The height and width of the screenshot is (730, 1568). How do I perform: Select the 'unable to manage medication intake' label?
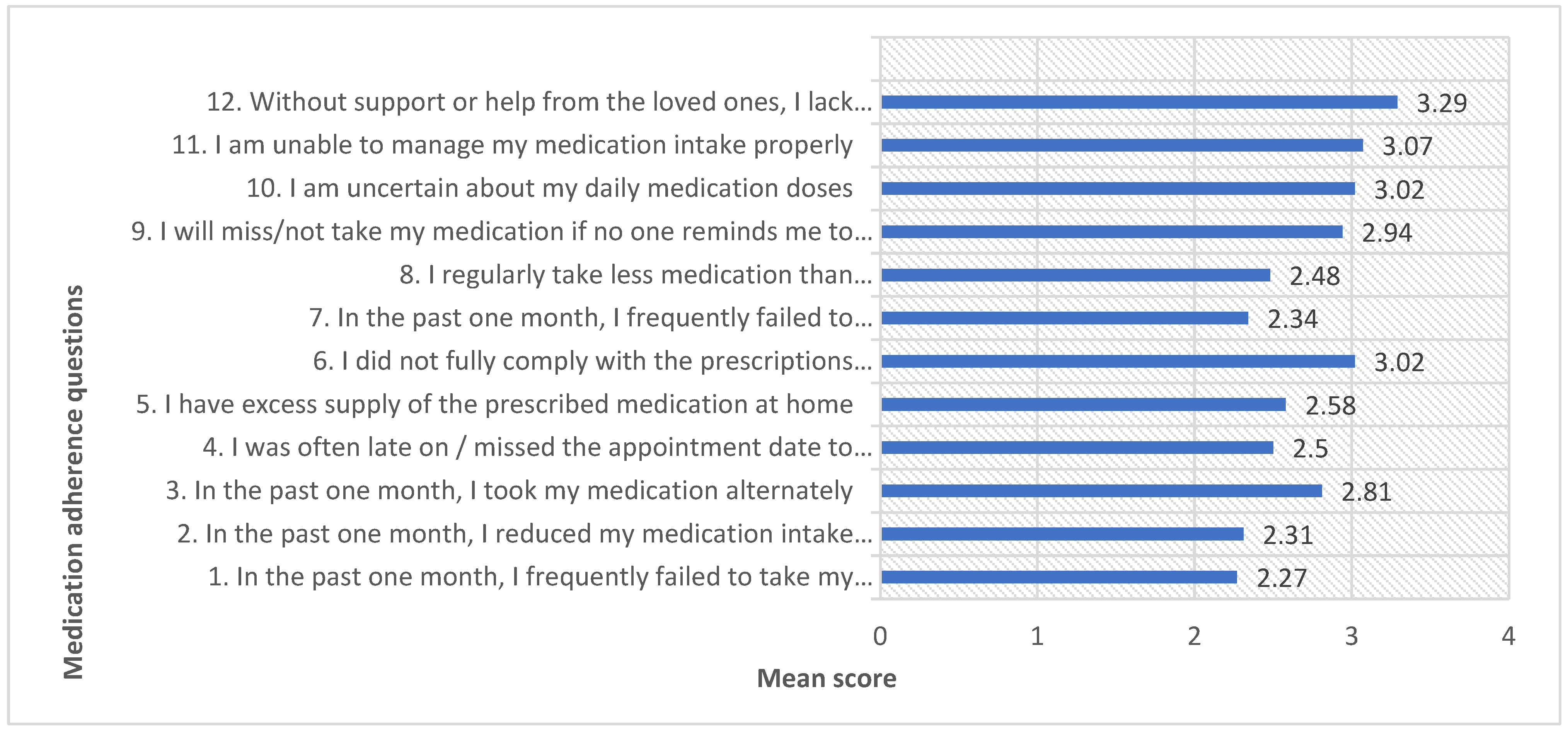tap(512, 145)
